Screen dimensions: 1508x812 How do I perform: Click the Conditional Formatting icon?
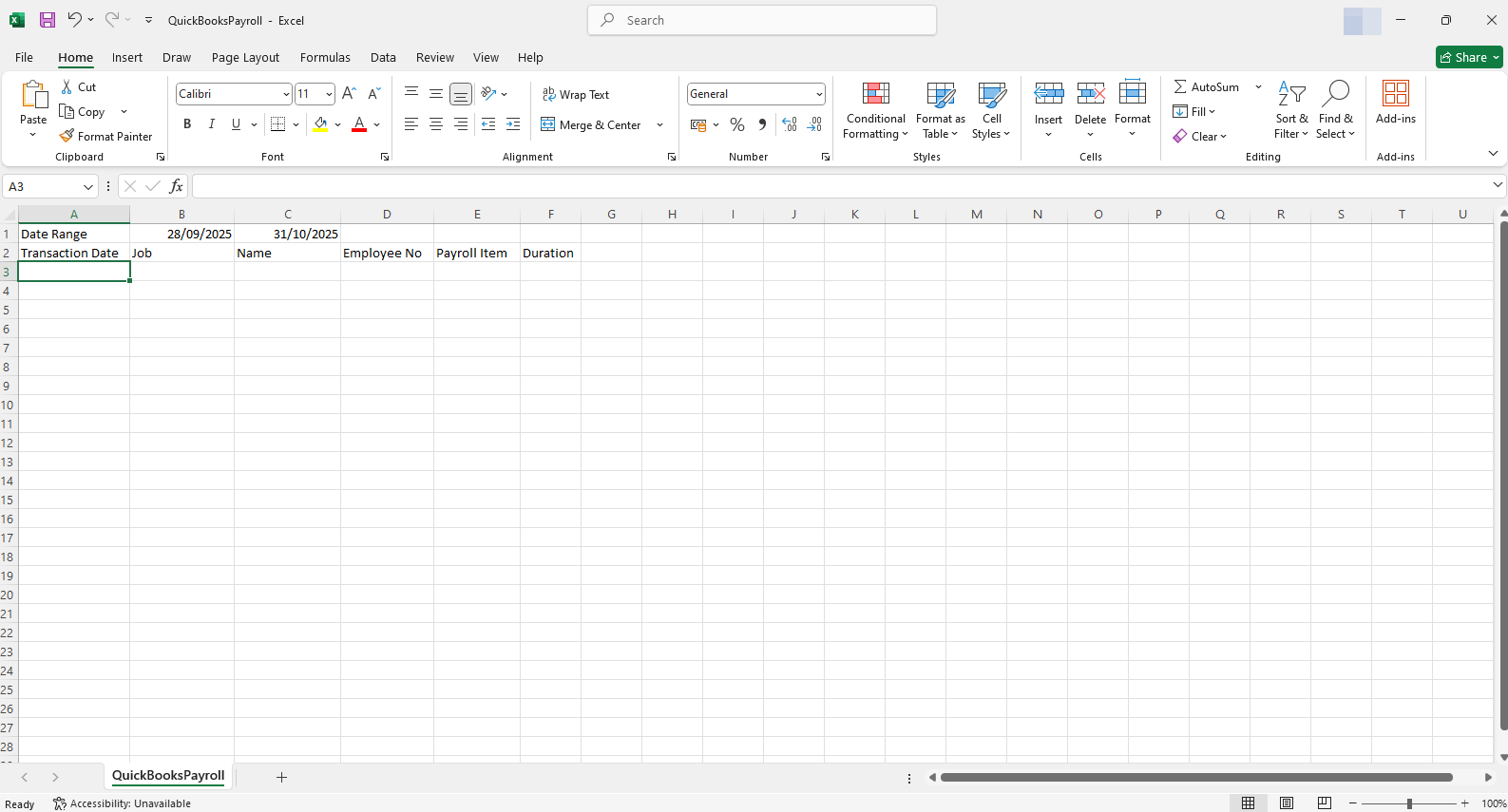pyautogui.click(x=875, y=94)
